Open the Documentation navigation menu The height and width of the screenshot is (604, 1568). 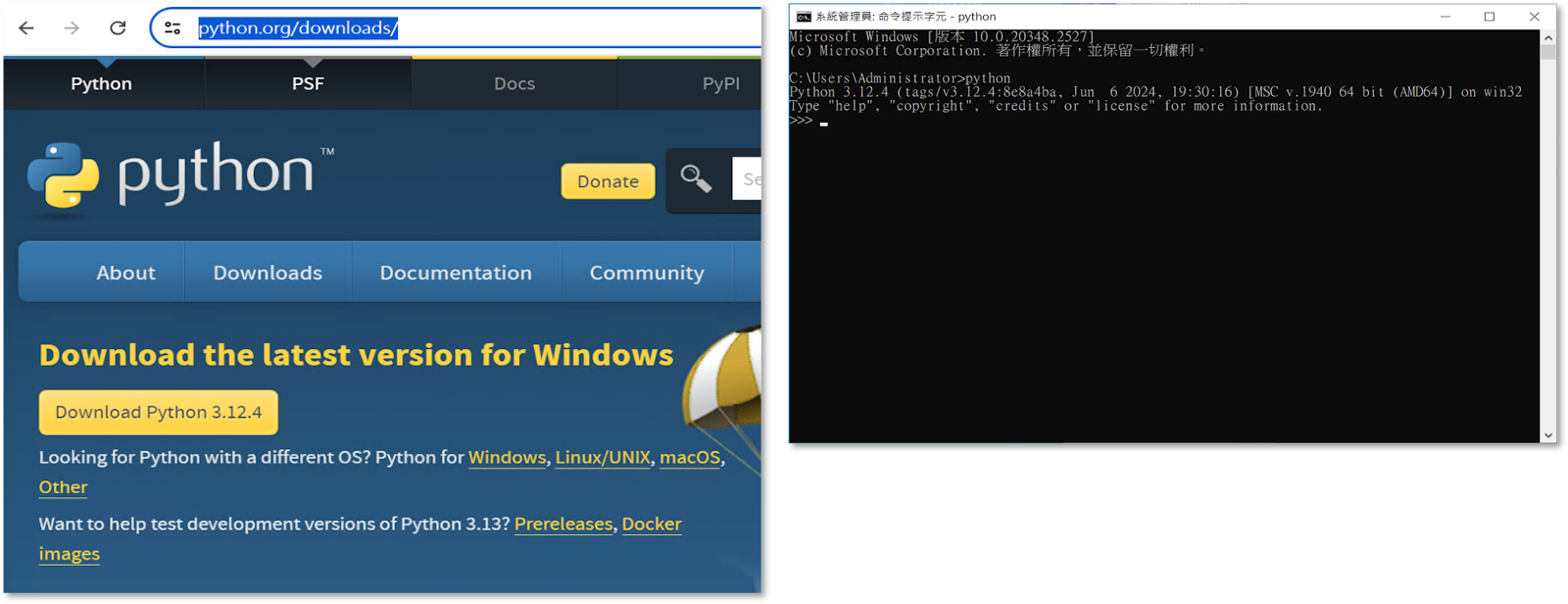click(x=456, y=273)
